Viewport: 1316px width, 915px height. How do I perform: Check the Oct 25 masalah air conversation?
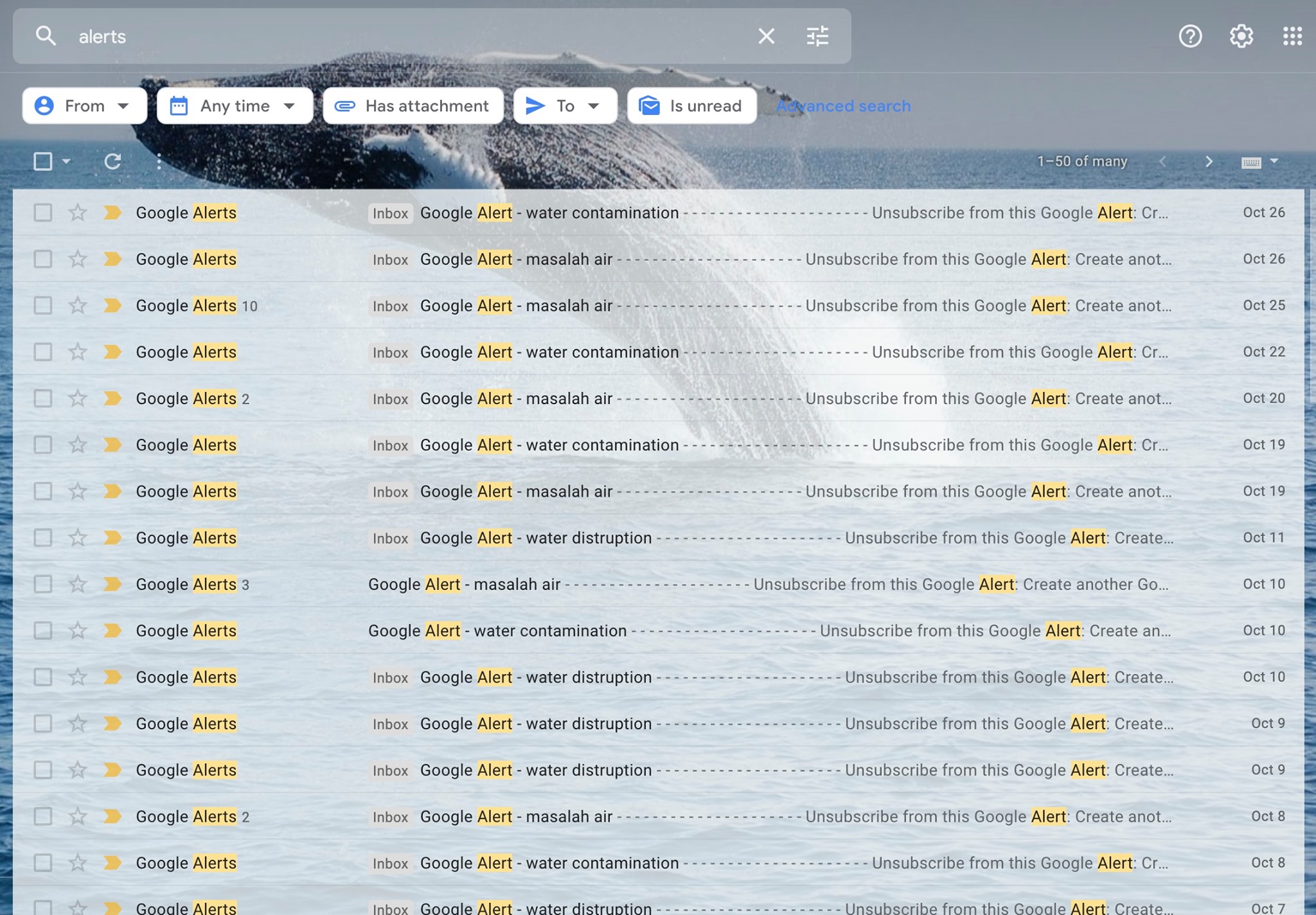[43, 305]
